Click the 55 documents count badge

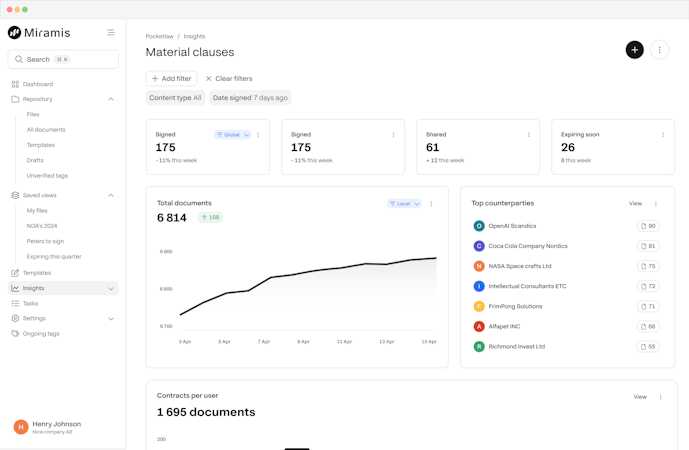click(x=648, y=347)
